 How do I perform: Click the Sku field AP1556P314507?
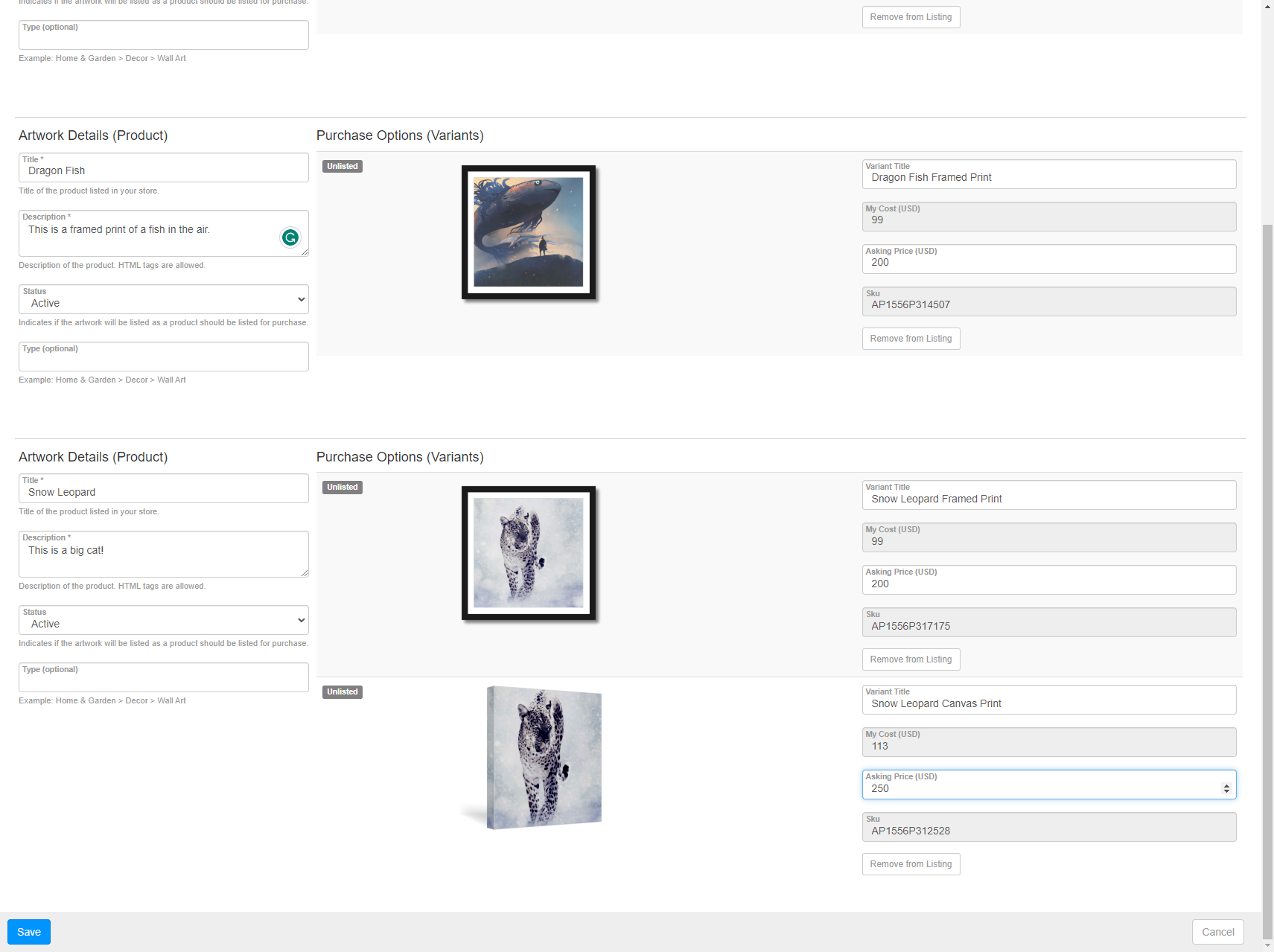(x=1049, y=301)
